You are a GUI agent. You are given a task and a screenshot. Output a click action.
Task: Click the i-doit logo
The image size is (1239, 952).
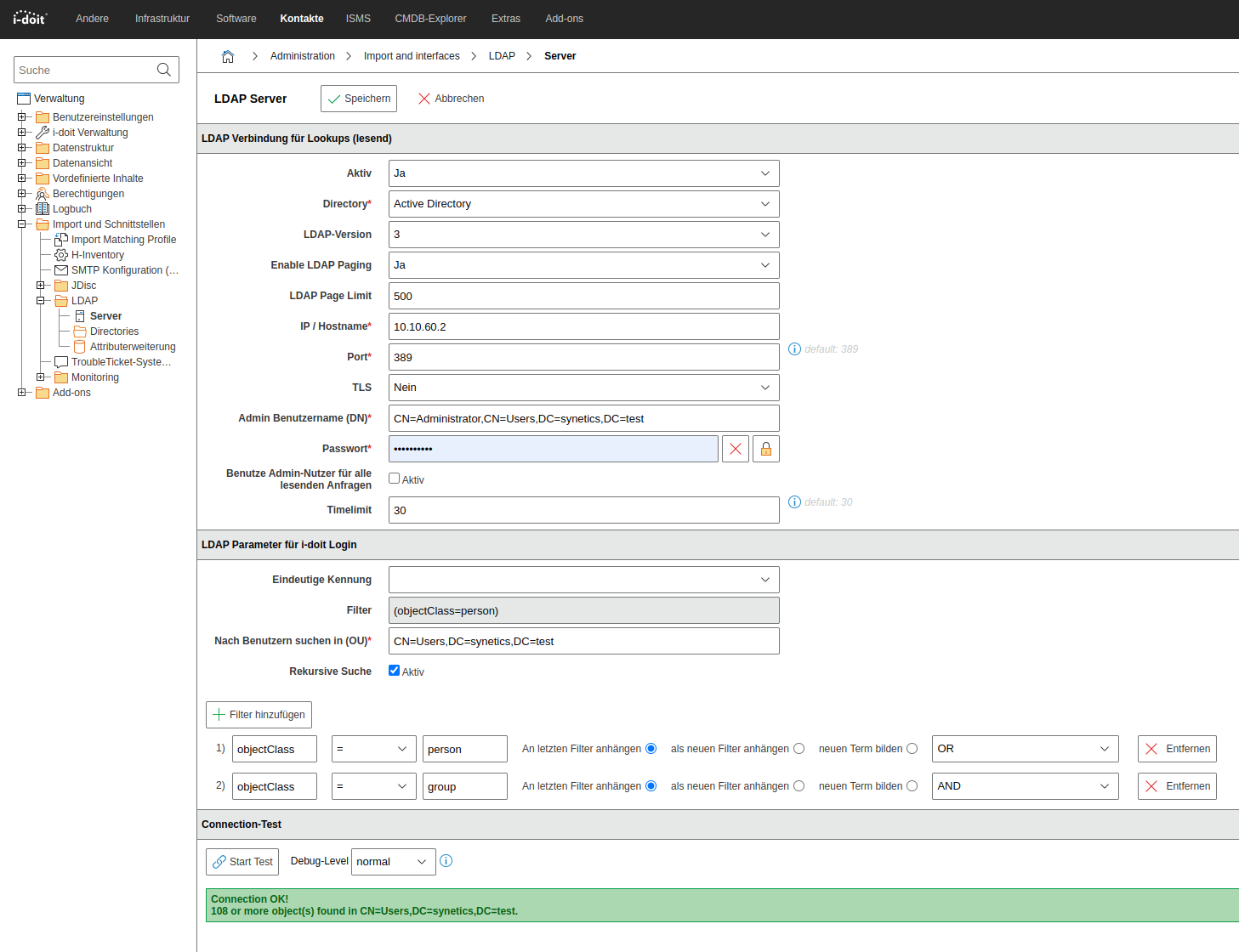[30, 18]
